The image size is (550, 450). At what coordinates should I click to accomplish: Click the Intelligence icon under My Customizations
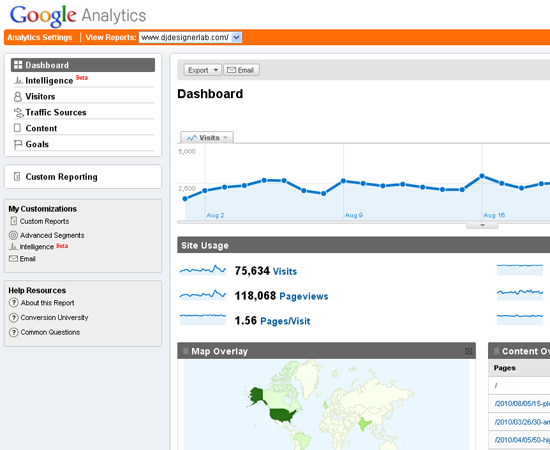13,247
